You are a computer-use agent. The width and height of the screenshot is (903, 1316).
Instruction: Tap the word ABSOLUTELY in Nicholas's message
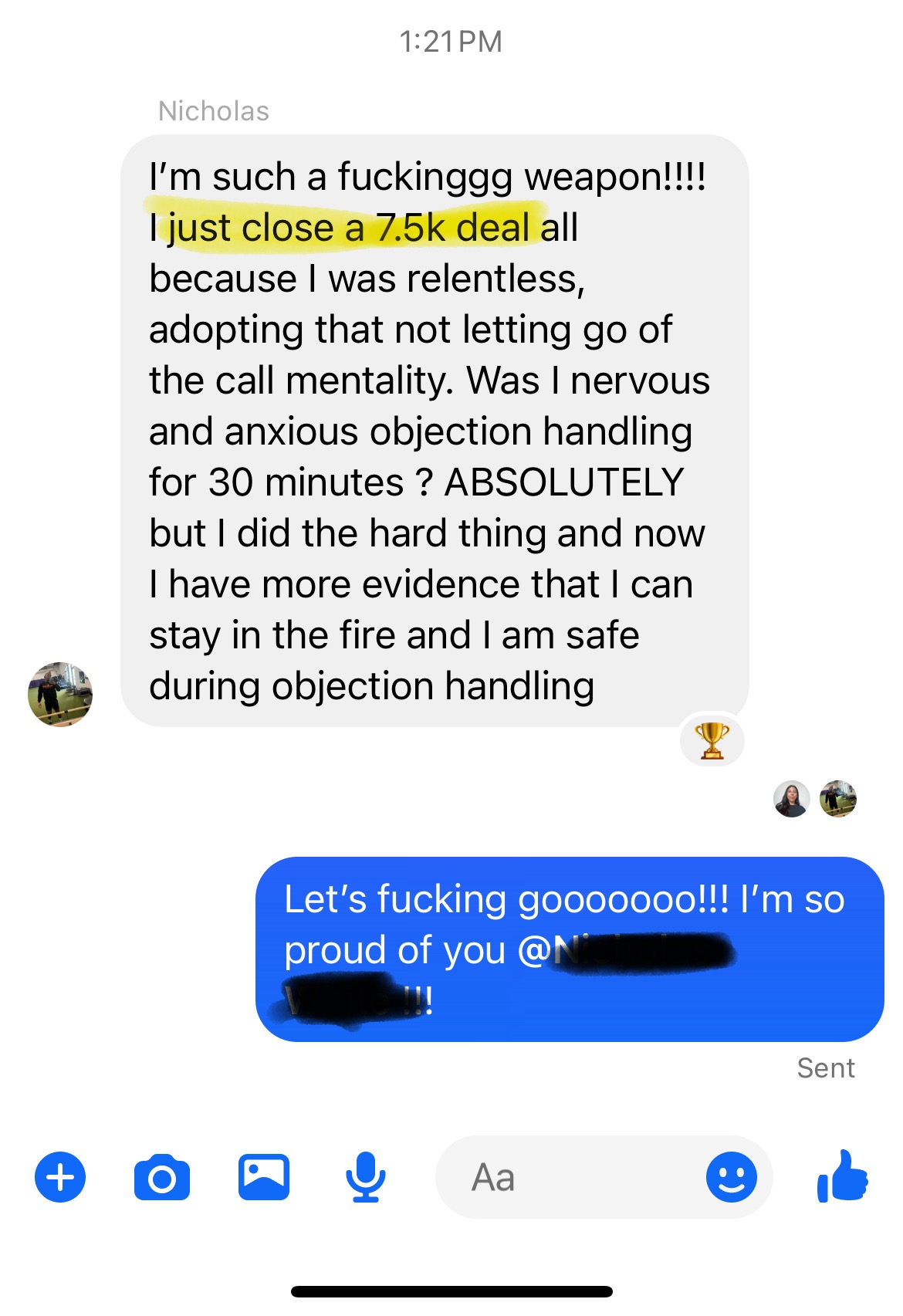click(564, 482)
